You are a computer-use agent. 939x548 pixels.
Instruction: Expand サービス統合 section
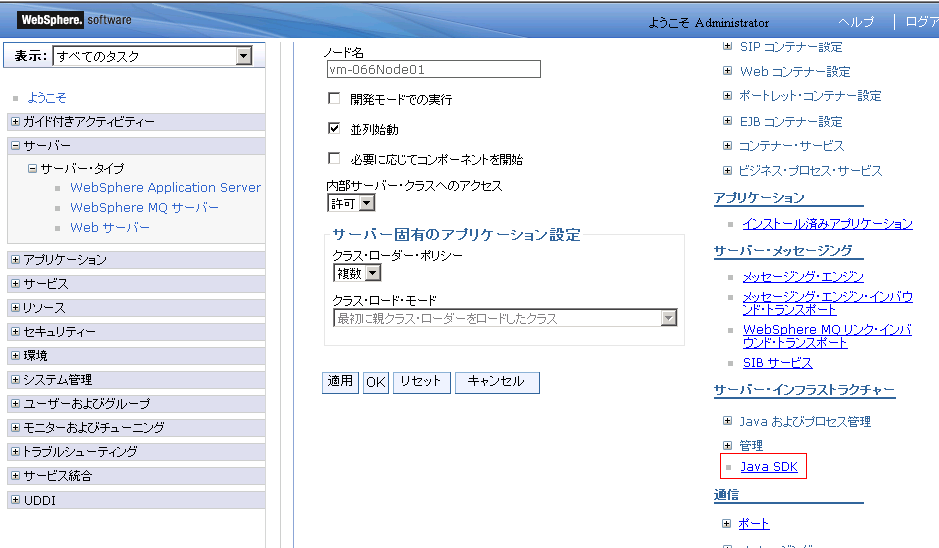[x=16, y=476]
